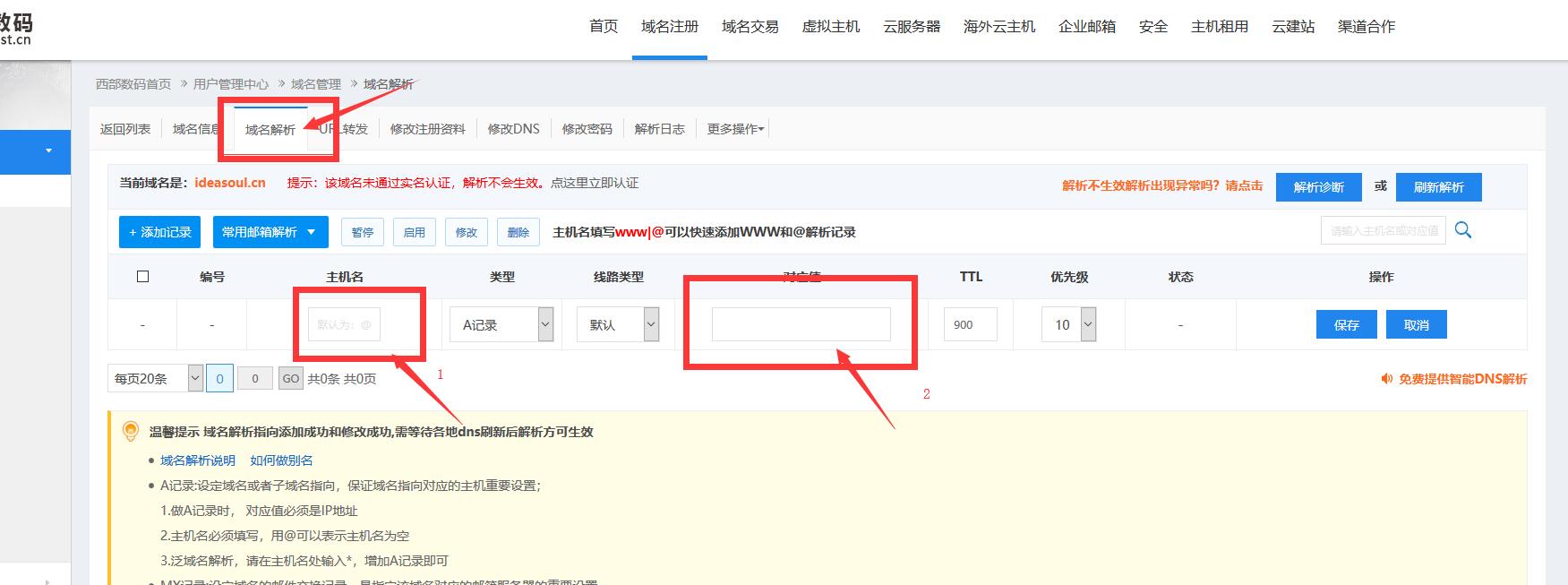Screen dimensions: 1568x585
Task: Expand the 常用邮箱解析 dropdown button
Action: click(x=270, y=232)
